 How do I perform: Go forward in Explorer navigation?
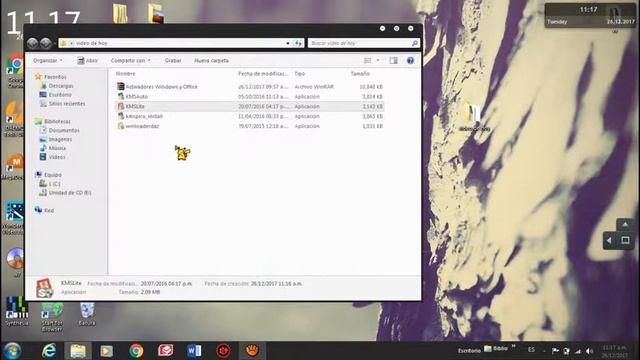[x=46, y=43]
